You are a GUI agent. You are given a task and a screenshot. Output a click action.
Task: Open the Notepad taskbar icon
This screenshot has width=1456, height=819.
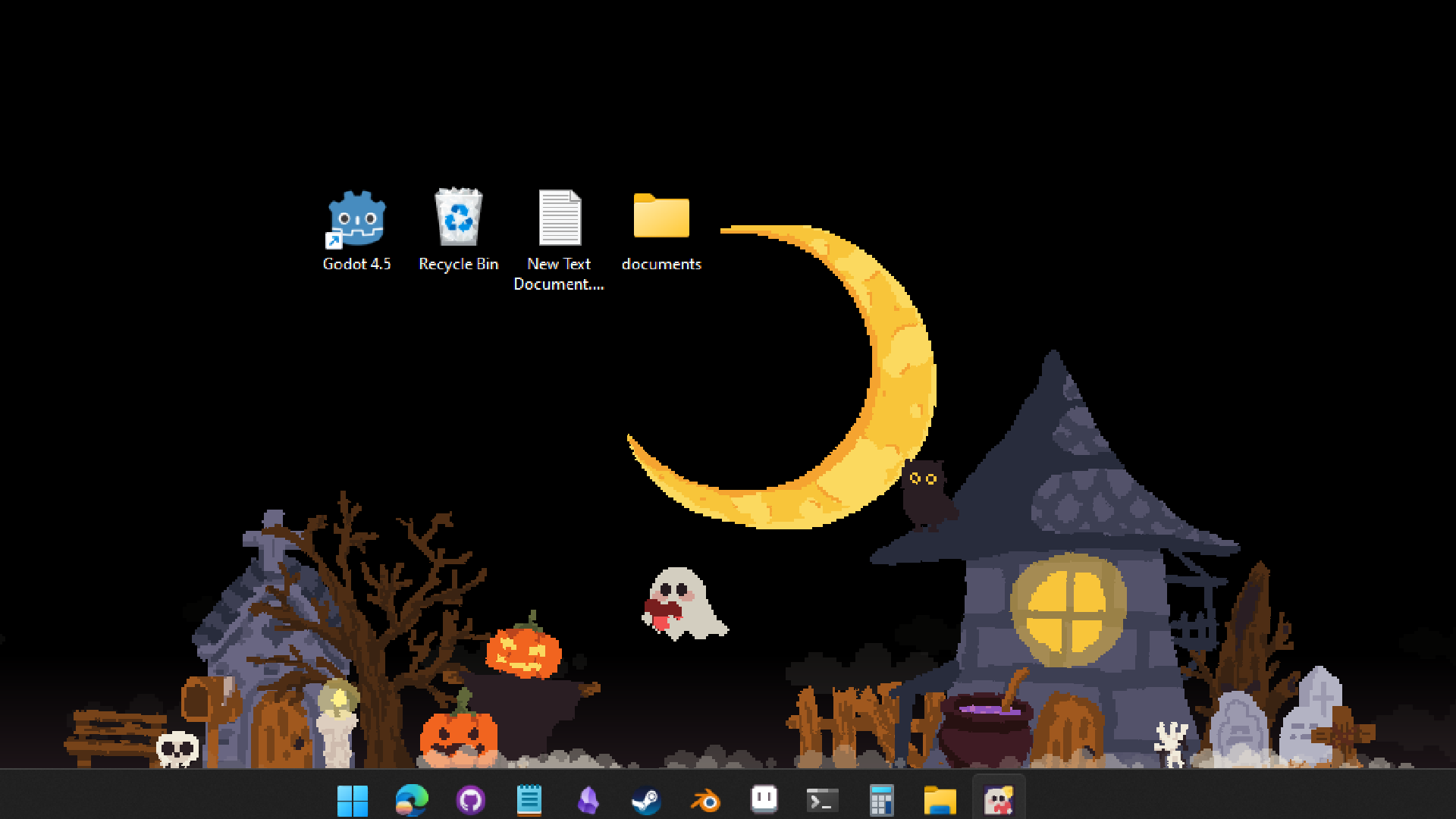(x=529, y=800)
